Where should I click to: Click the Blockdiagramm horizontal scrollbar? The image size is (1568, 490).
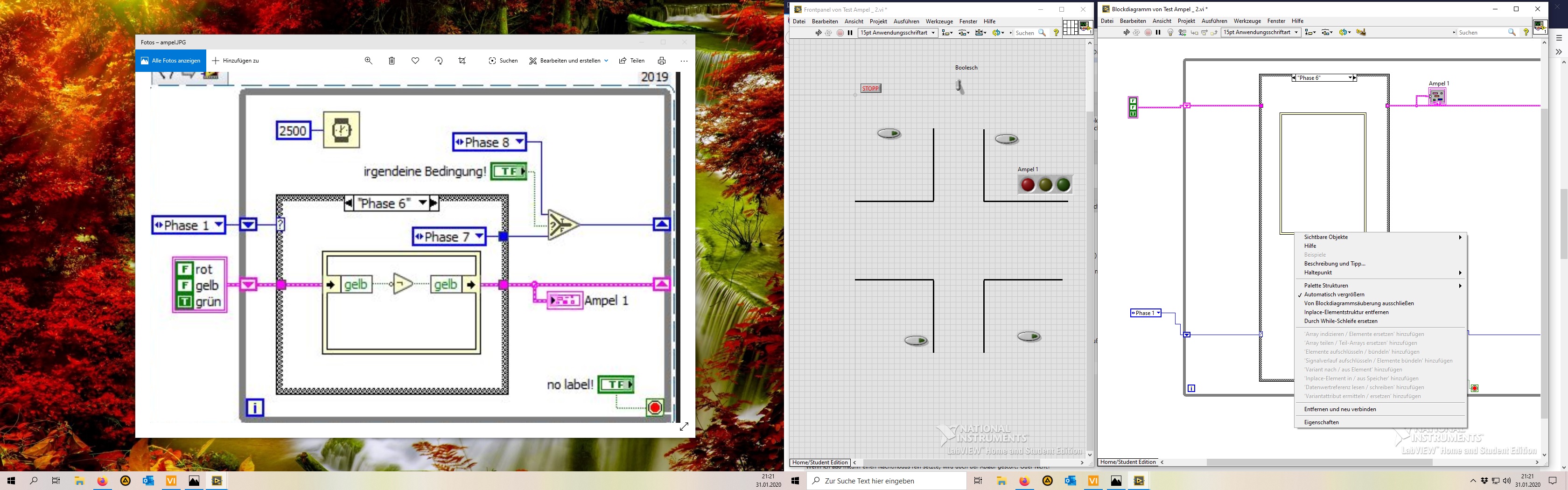(x=1319, y=462)
